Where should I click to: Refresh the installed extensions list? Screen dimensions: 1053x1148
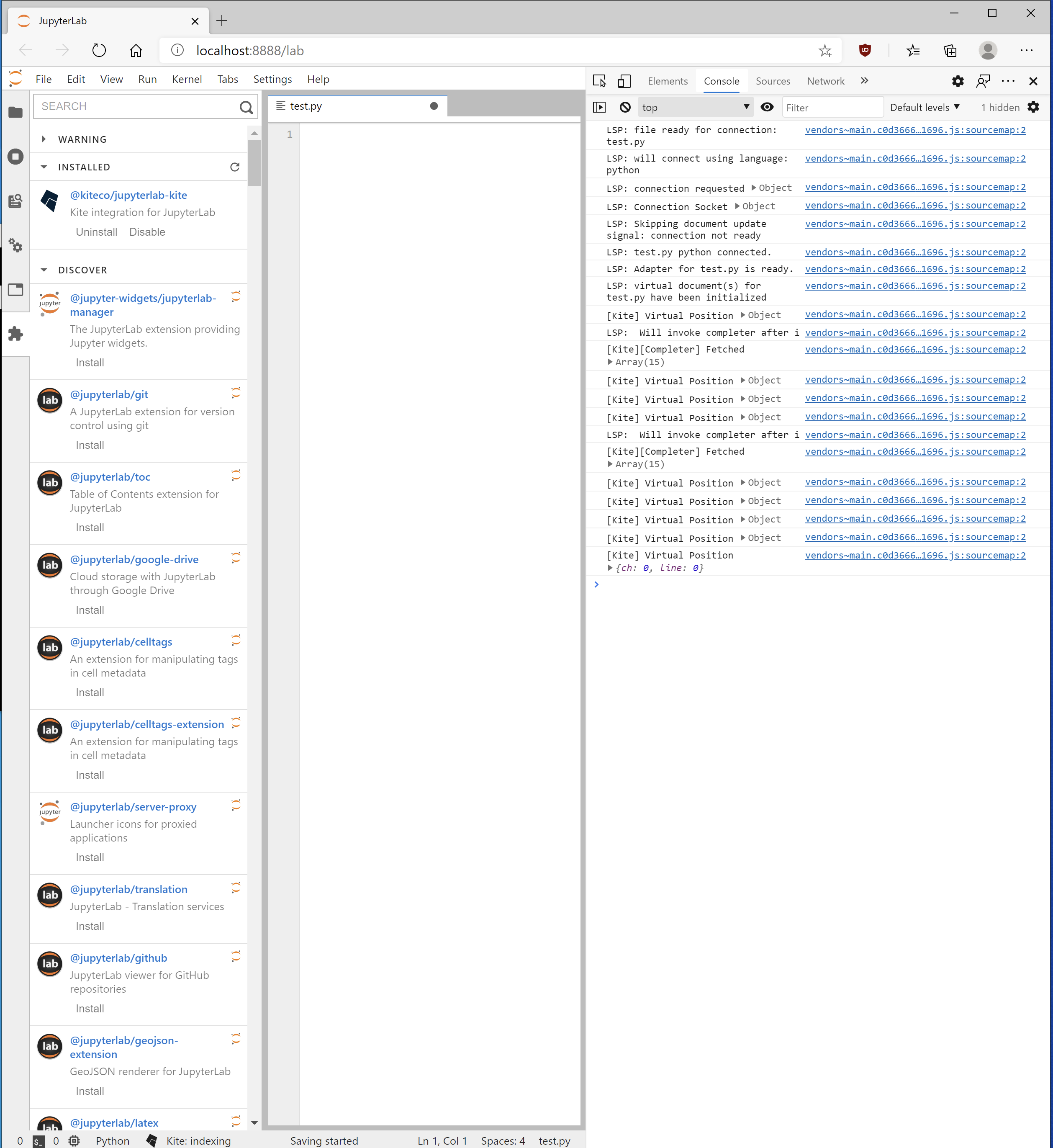pyautogui.click(x=235, y=167)
